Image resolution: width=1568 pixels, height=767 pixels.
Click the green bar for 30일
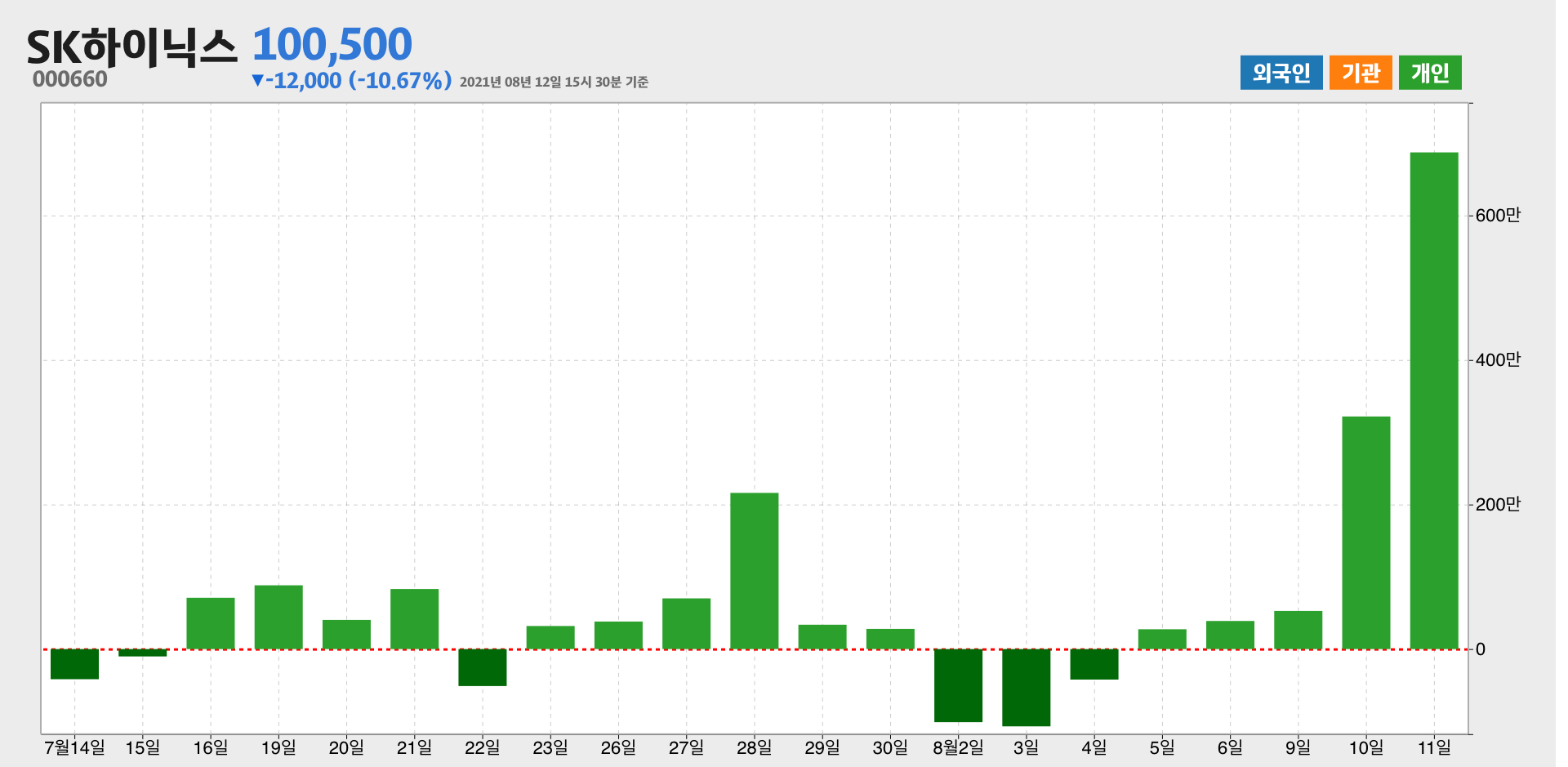click(x=890, y=640)
